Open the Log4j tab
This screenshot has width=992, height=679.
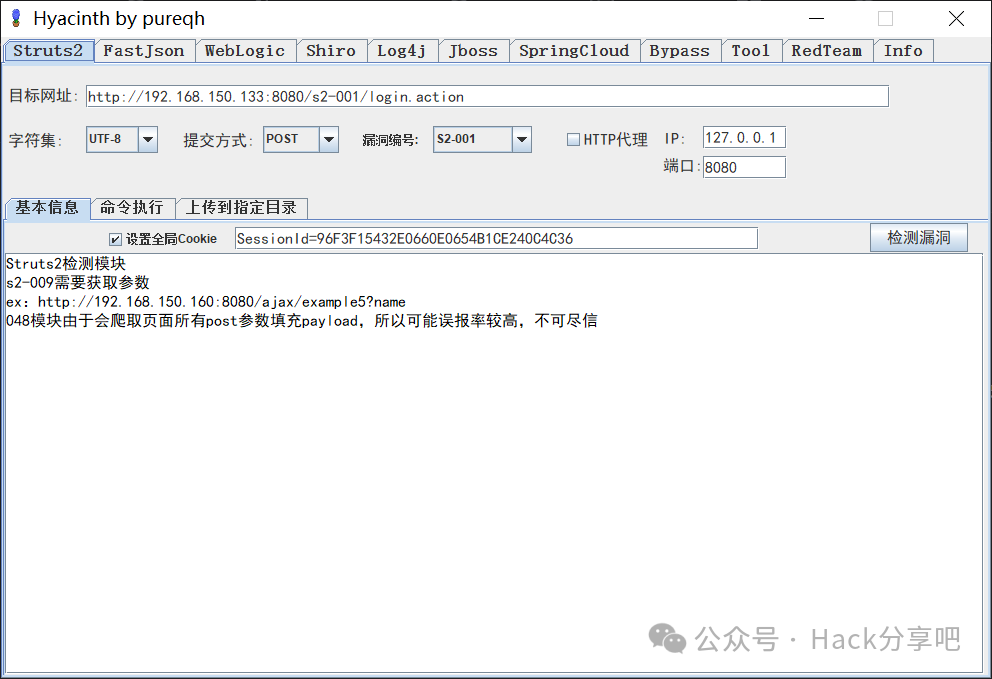click(402, 51)
